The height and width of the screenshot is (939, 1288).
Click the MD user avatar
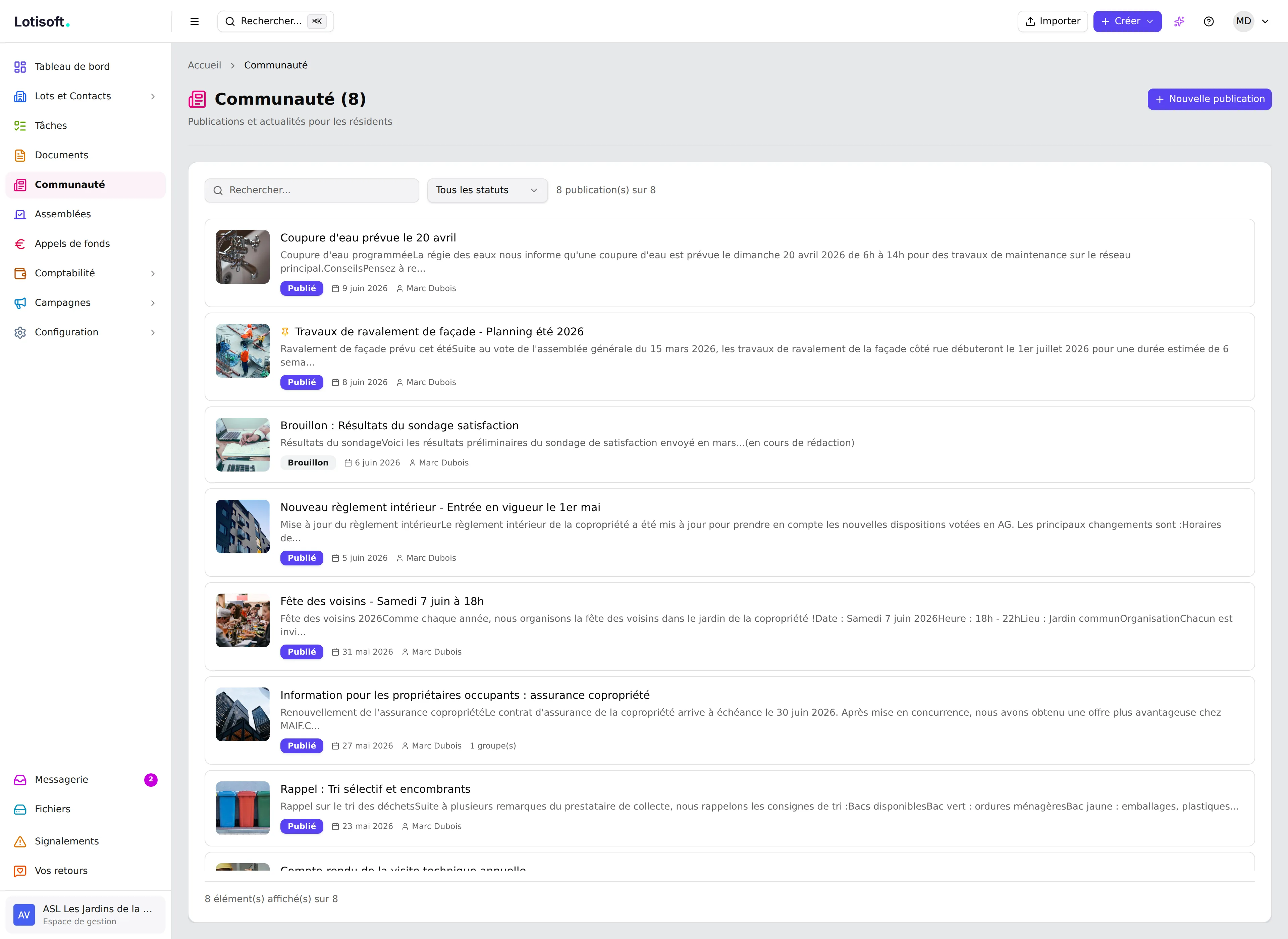tap(1243, 21)
